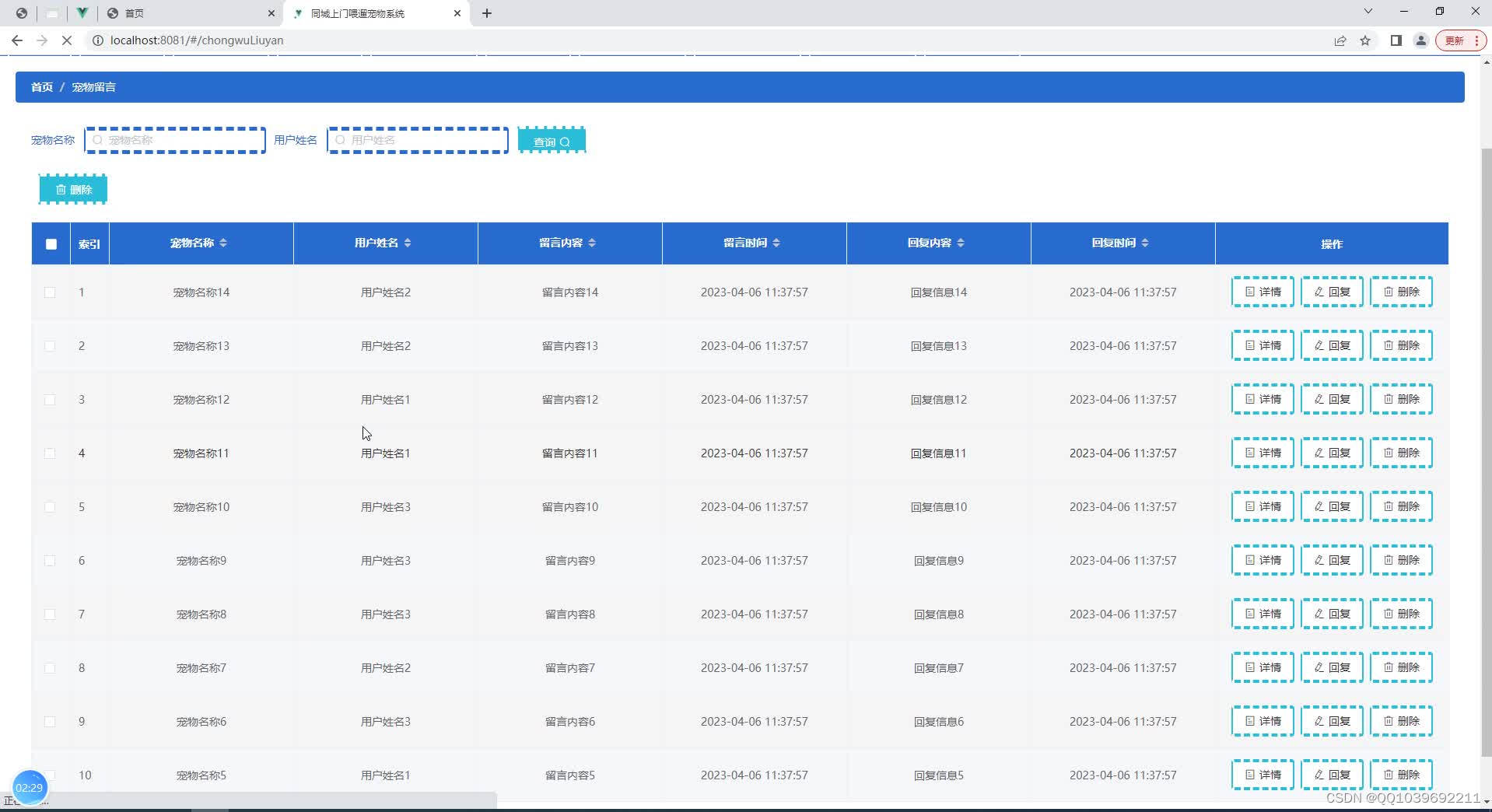Click 回复 for 宠物名称10
The image size is (1492, 812).
[x=1332, y=506]
